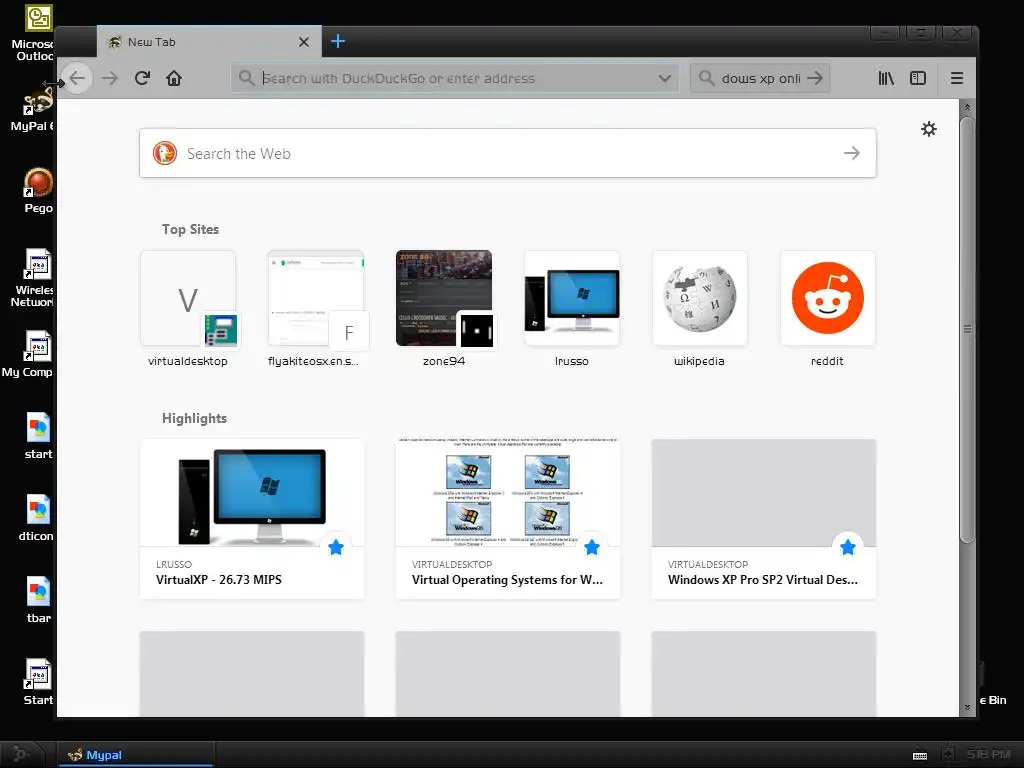Open the Pego desktop shortcut
The height and width of the screenshot is (768, 1024).
[38, 191]
